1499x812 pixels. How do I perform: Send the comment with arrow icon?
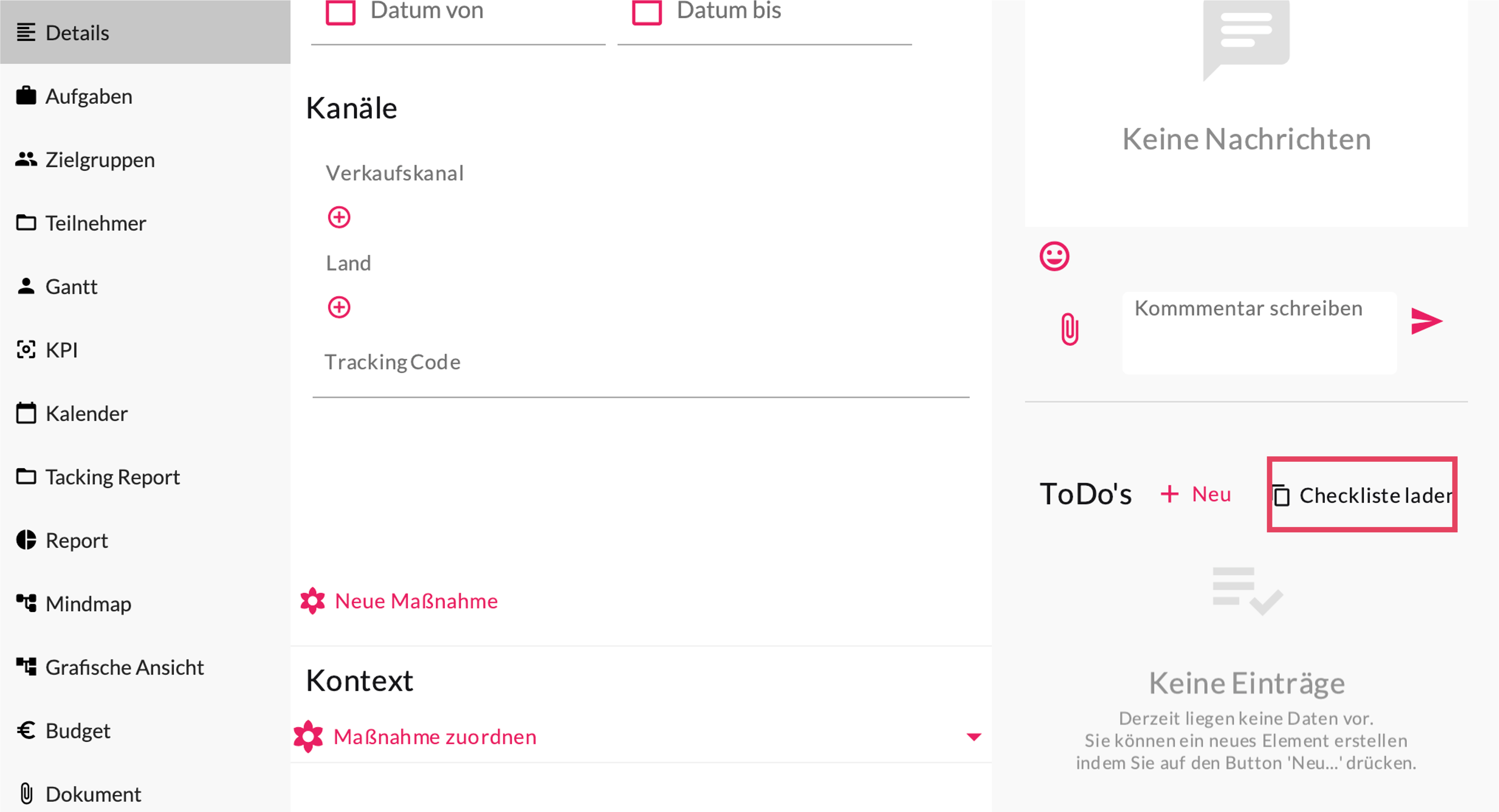pos(1426,321)
